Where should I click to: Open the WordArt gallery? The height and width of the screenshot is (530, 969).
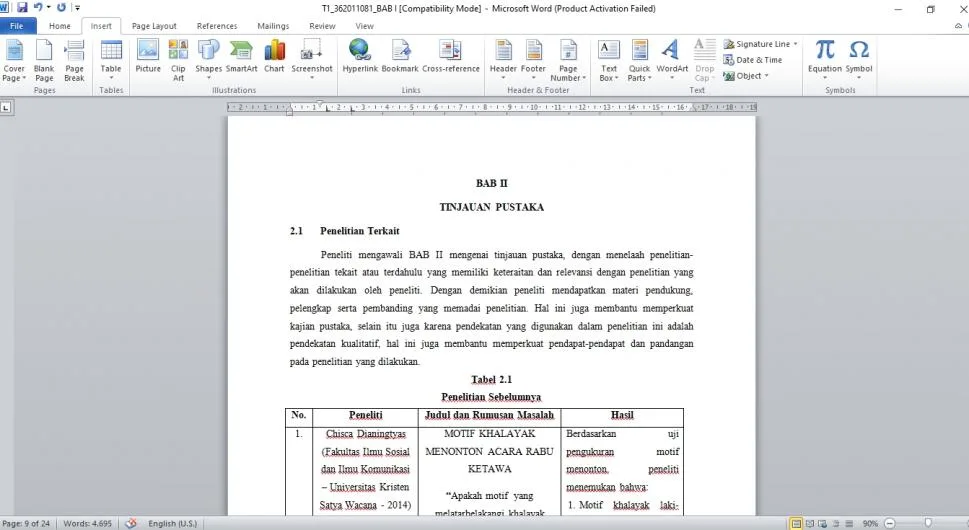coord(672,59)
